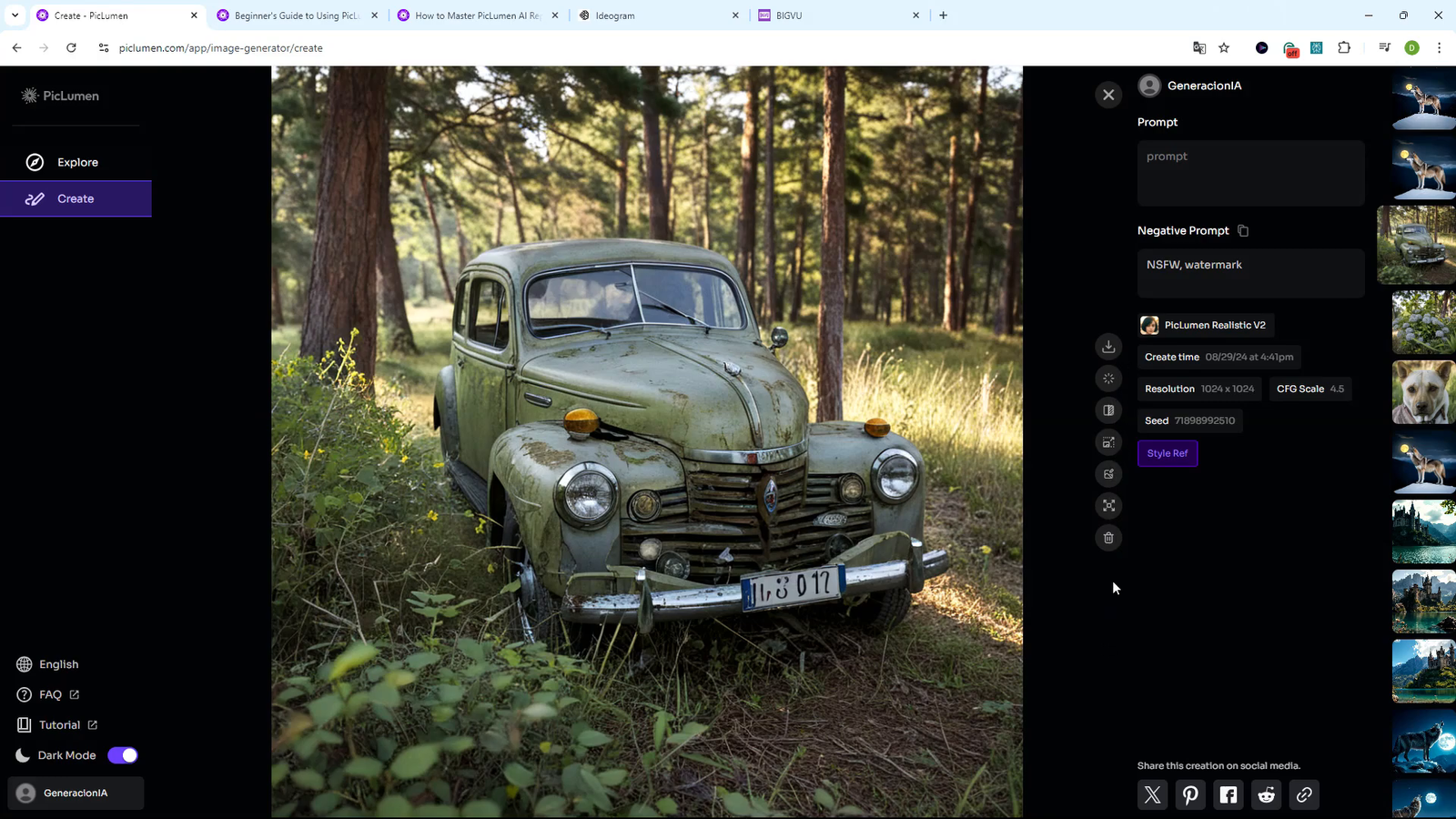Viewport: 1456px width, 819px height.
Task: Click the fullscreen view icon
Action: (x=1108, y=506)
